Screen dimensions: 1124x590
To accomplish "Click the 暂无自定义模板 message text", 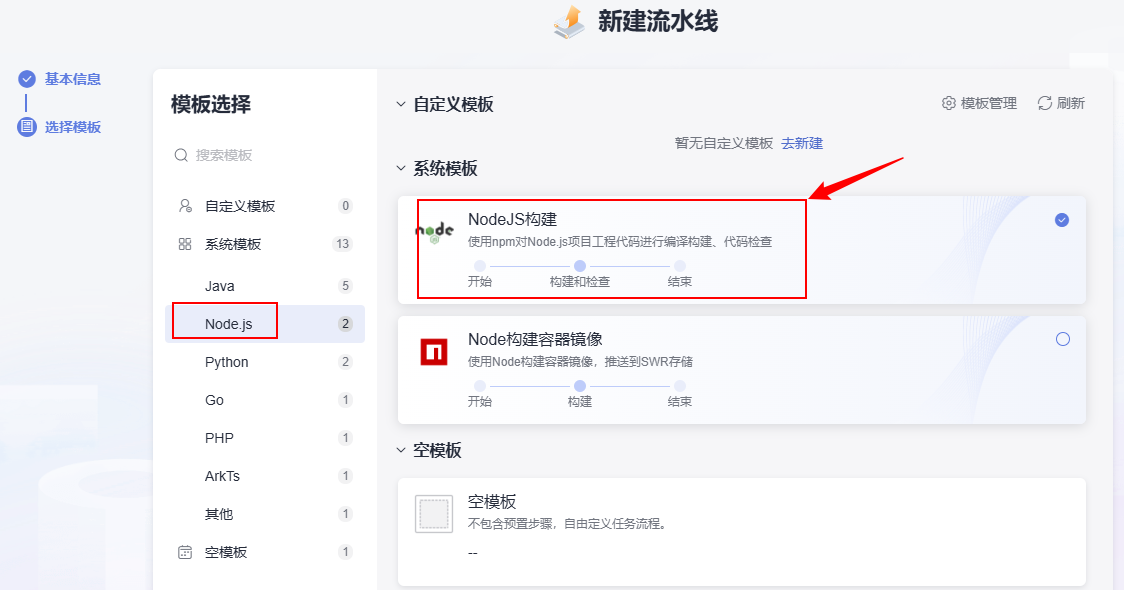I will [x=723, y=143].
